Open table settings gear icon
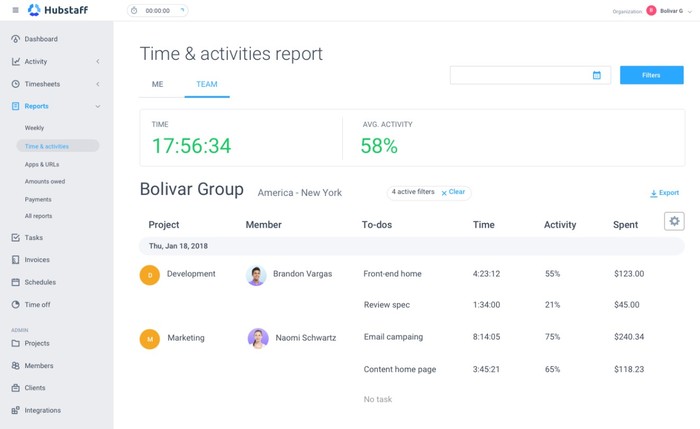Viewport: 700px width, 429px height. click(x=674, y=221)
